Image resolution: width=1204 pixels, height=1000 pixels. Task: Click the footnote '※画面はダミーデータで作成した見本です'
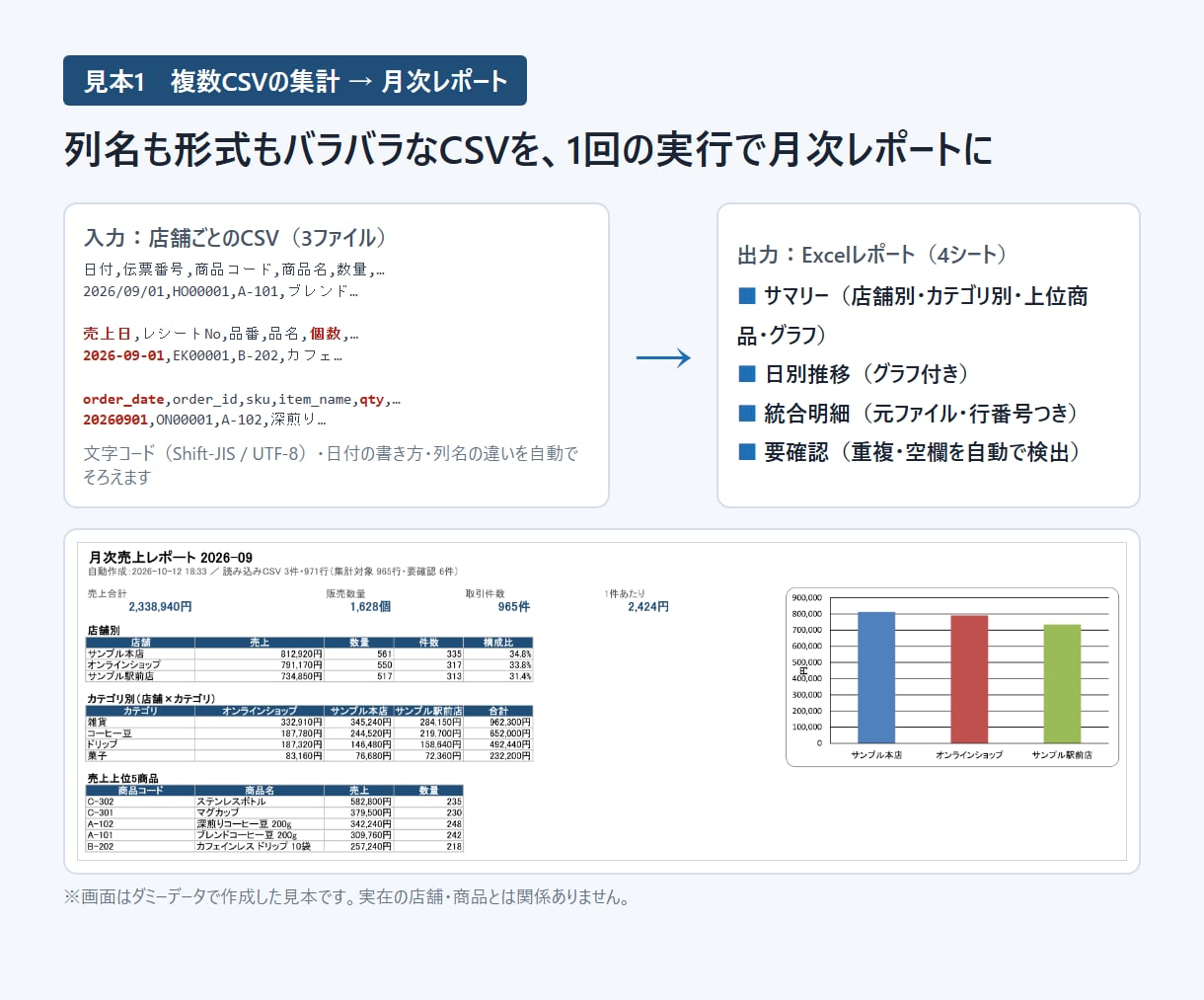click(346, 897)
